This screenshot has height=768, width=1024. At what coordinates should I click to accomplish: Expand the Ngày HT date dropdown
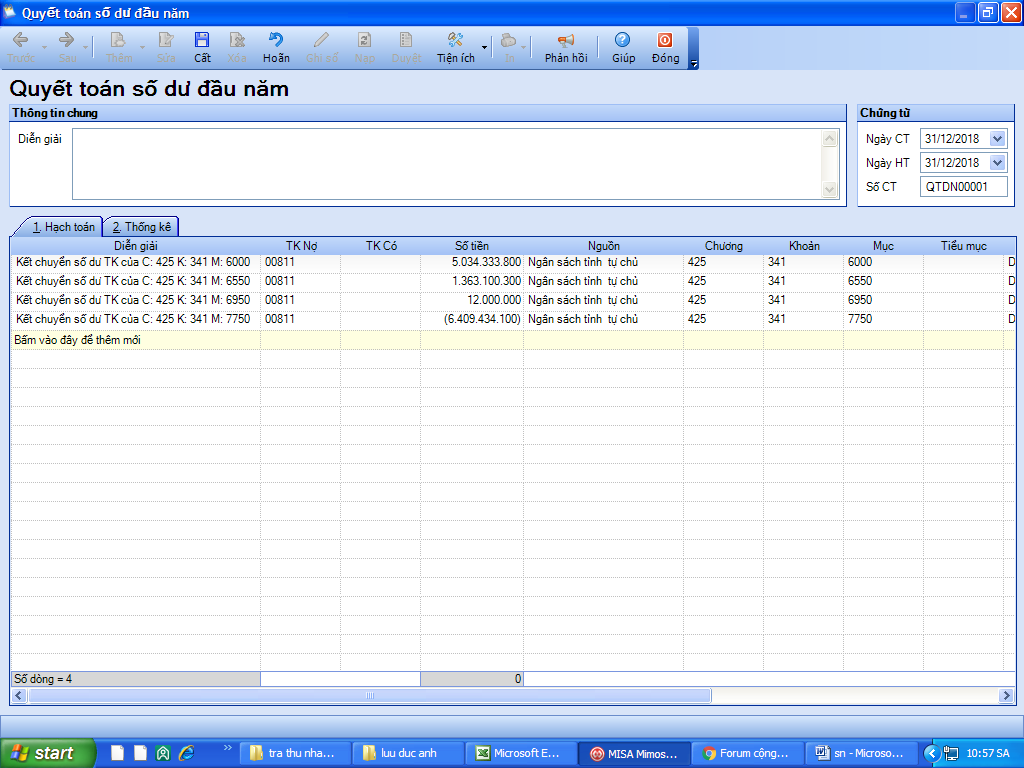pyautogui.click(x=997, y=163)
